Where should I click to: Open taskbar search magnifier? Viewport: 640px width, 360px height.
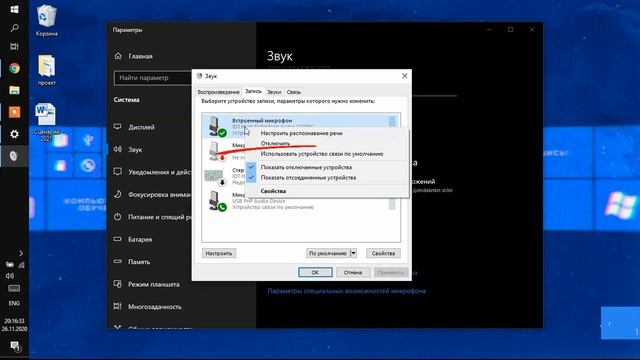14,28
